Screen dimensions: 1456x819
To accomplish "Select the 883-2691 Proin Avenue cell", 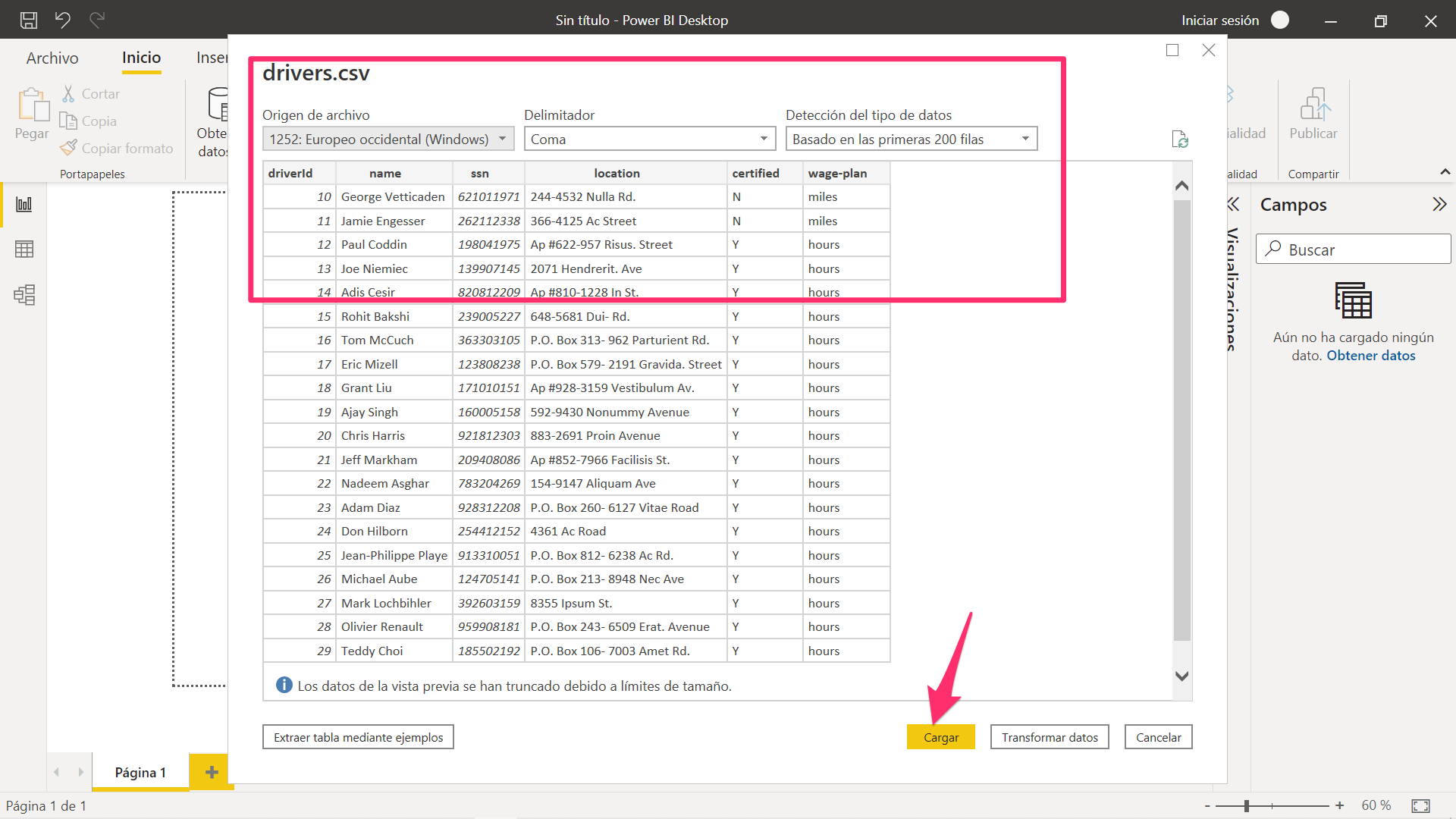I will click(x=626, y=436).
